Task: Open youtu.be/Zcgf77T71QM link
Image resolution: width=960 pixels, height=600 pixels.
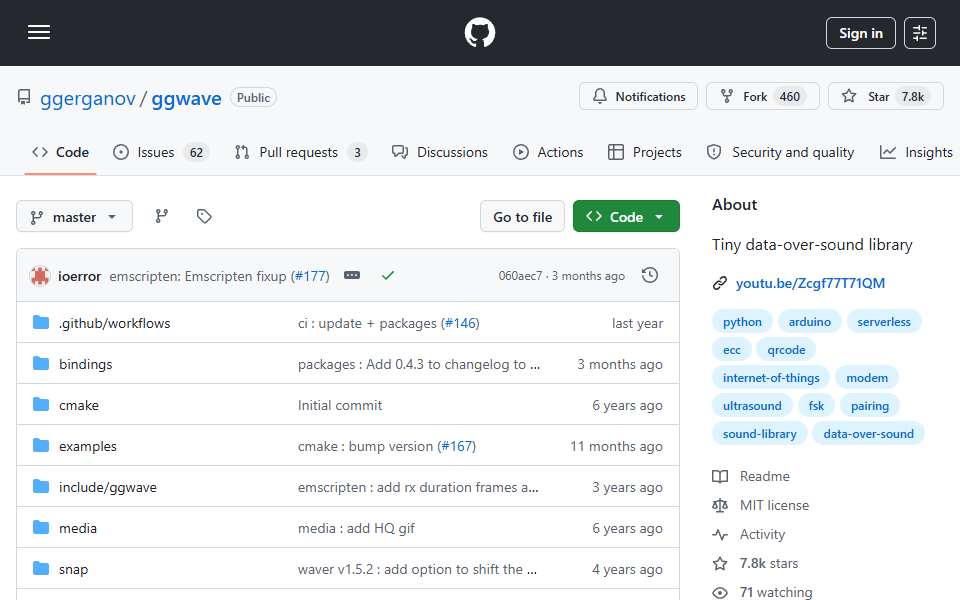Action: tap(810, 283)
